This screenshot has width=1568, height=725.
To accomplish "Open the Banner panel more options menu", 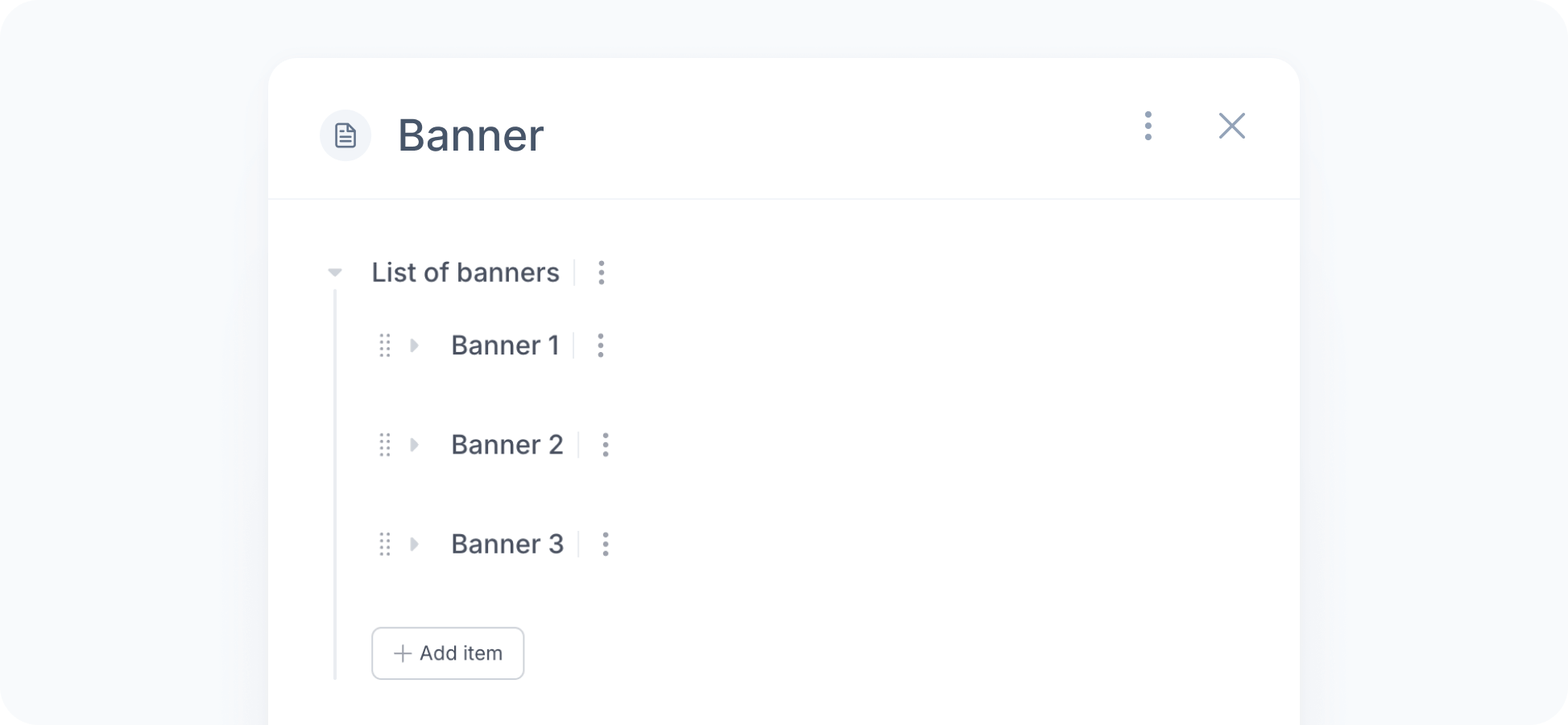I will click(x=1148, y=126).
